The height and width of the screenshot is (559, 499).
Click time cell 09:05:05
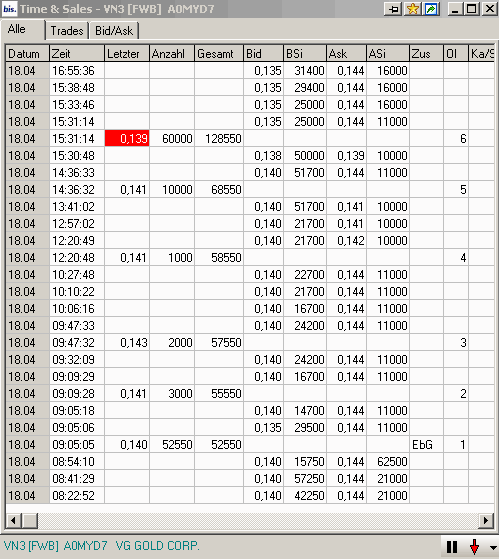(x=77, y=445)
